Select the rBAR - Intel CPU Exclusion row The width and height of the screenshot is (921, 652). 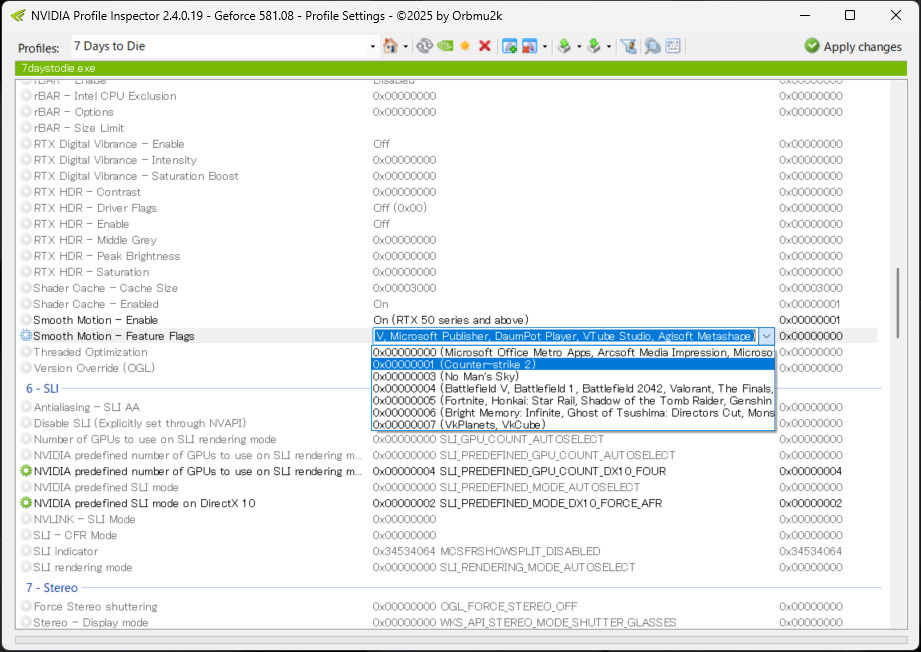pos(448,96)
